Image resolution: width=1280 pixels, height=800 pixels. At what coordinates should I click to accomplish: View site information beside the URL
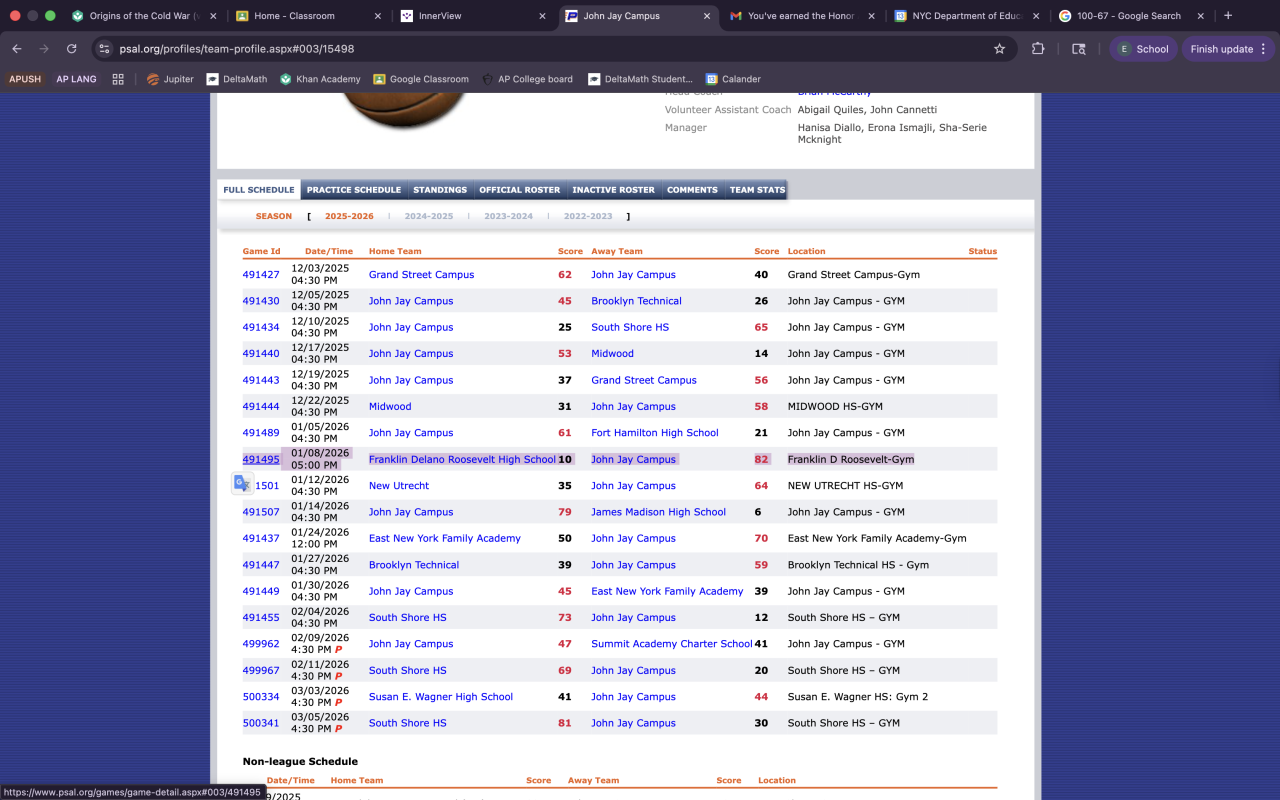point(104,49)
